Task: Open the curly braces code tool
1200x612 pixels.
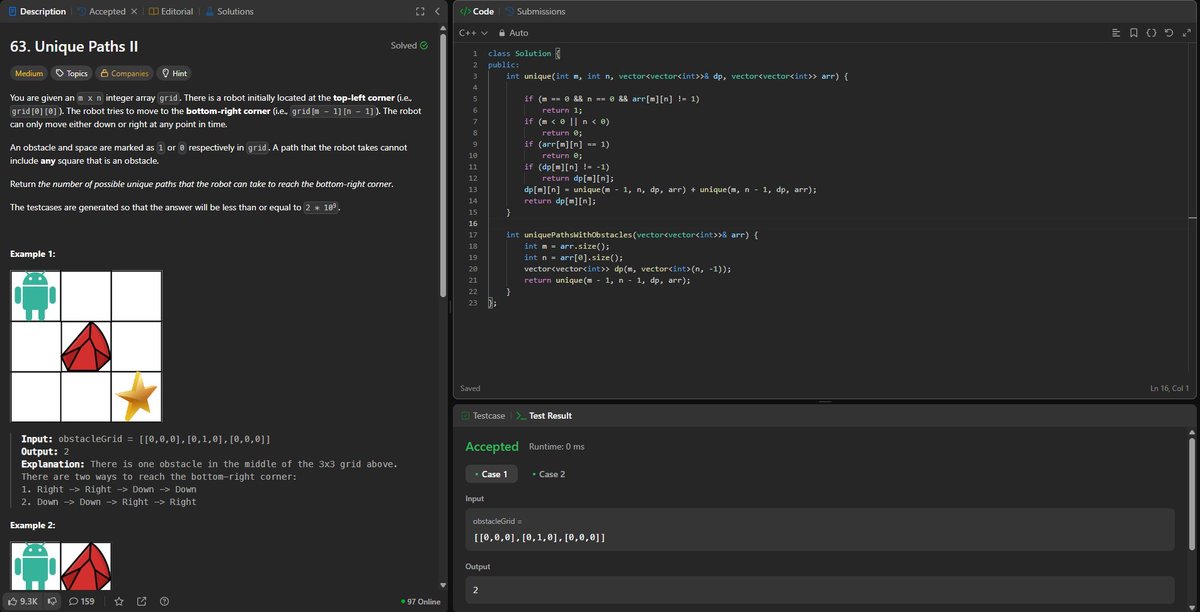Action: (x=1151, y=33)
